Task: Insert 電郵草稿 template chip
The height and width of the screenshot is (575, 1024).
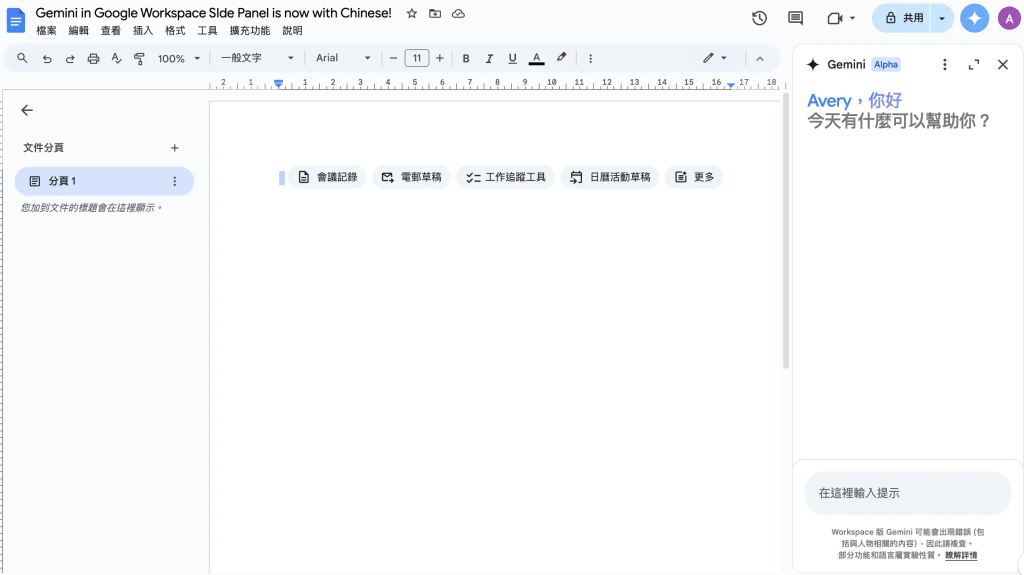Action: click(x=411, y=177)
